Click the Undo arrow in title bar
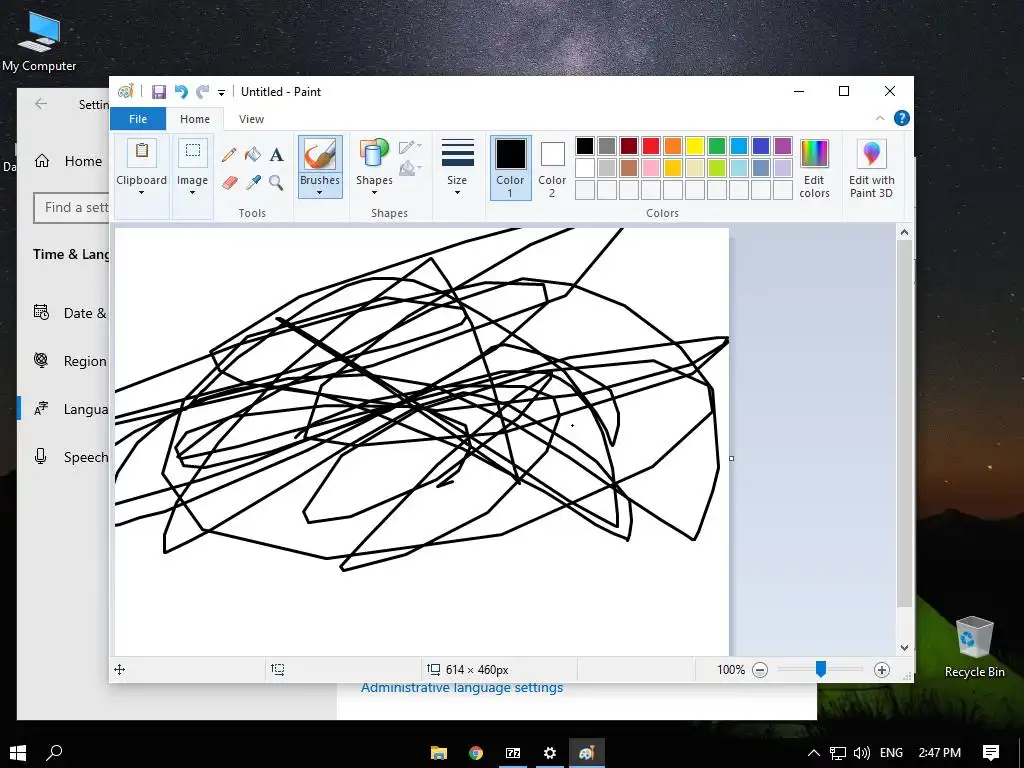 tap(181, 92)
